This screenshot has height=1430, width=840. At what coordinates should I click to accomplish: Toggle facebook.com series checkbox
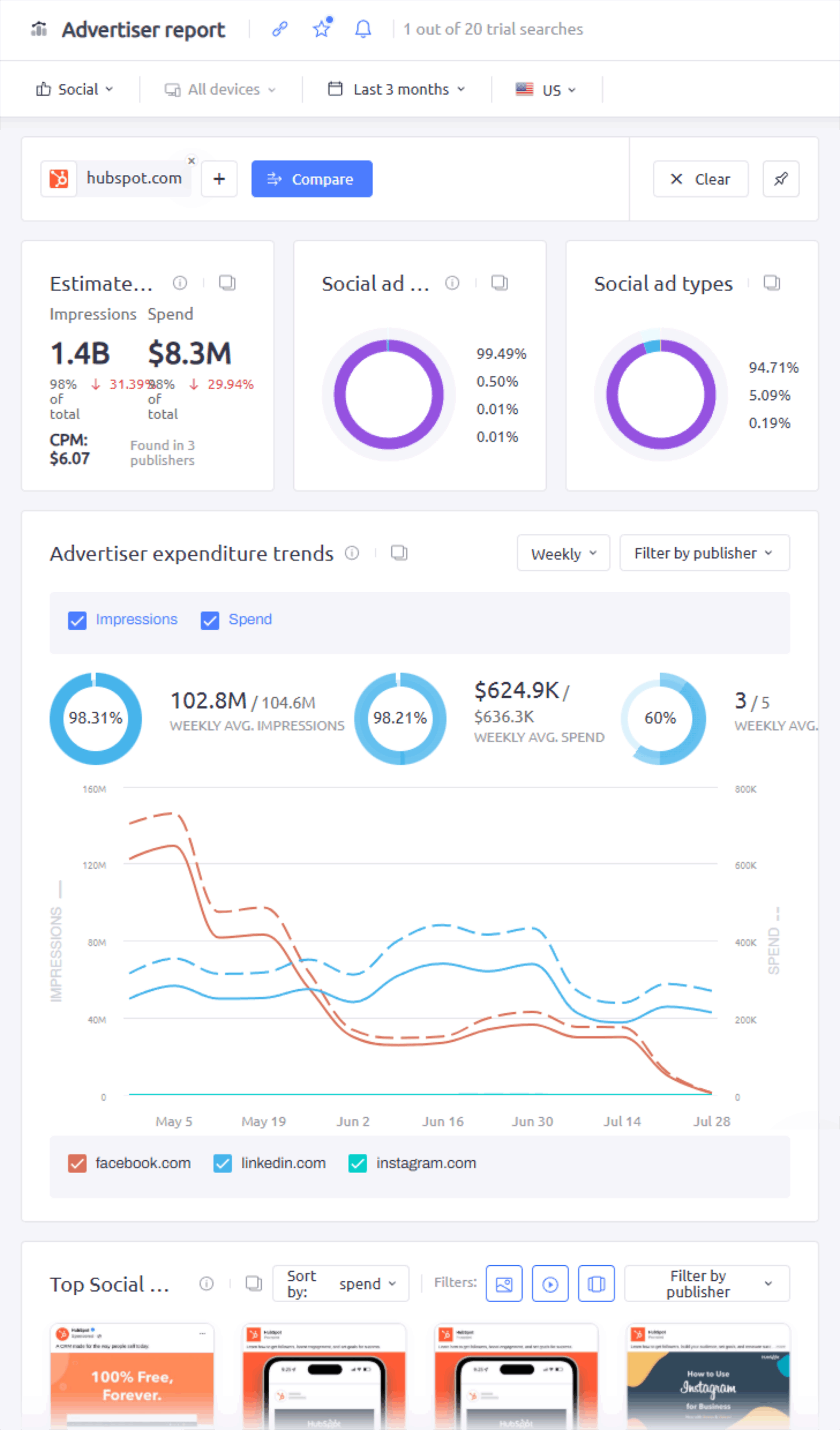[77, 1164]
